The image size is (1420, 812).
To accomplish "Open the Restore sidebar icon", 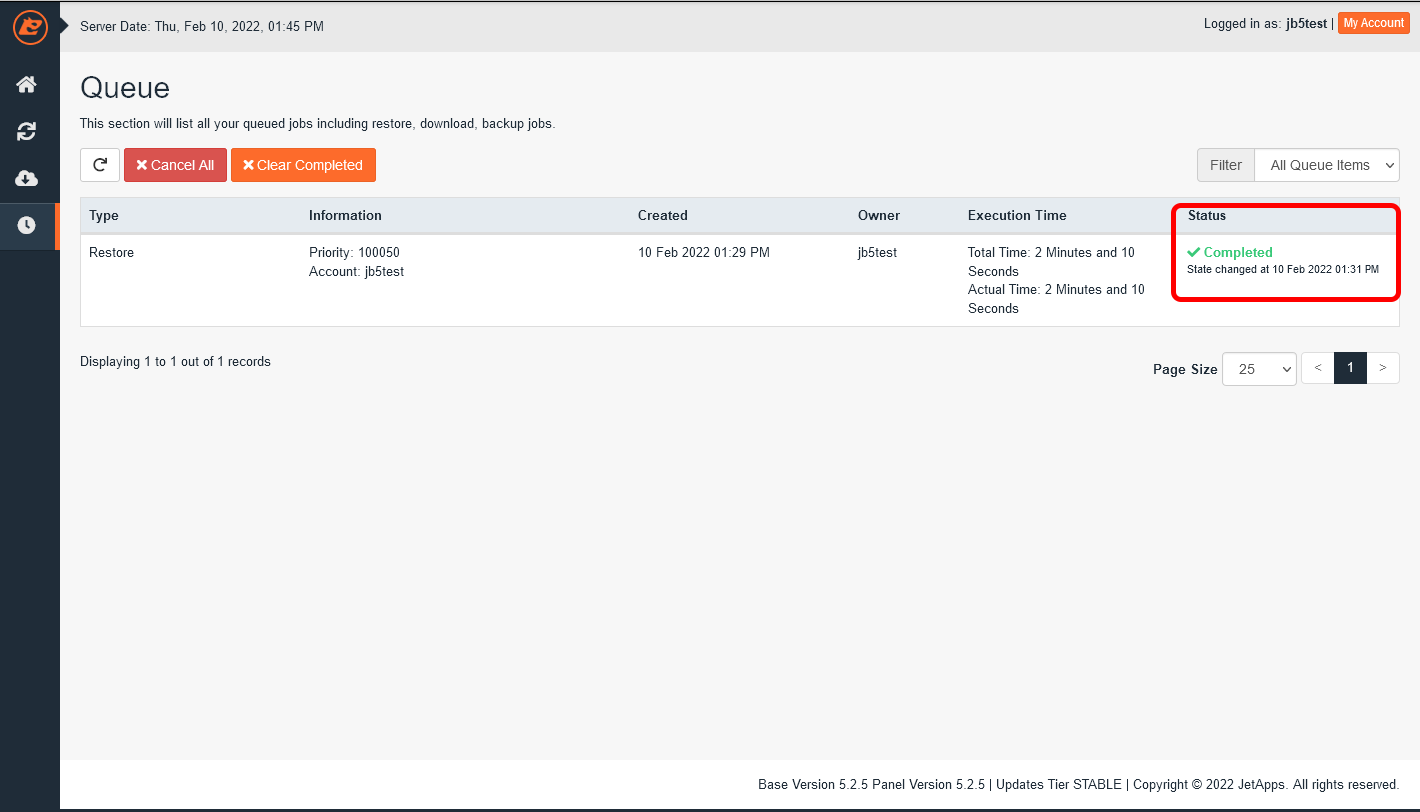I will click(27, 131).
